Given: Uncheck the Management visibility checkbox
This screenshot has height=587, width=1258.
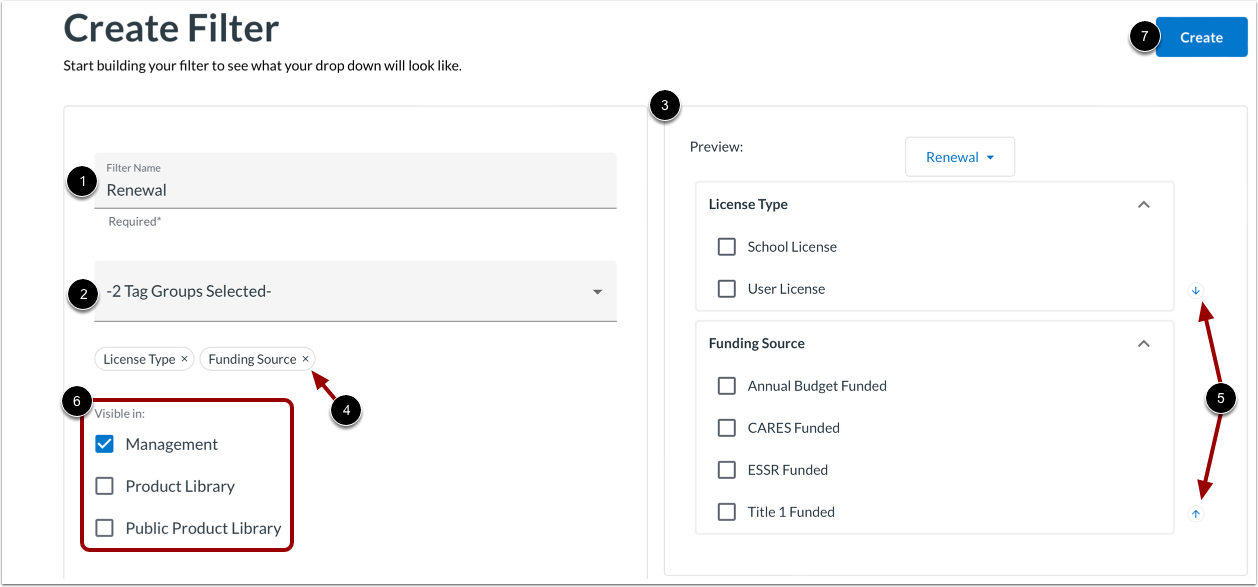Looking at the screenshot, I should pos(104,444).
